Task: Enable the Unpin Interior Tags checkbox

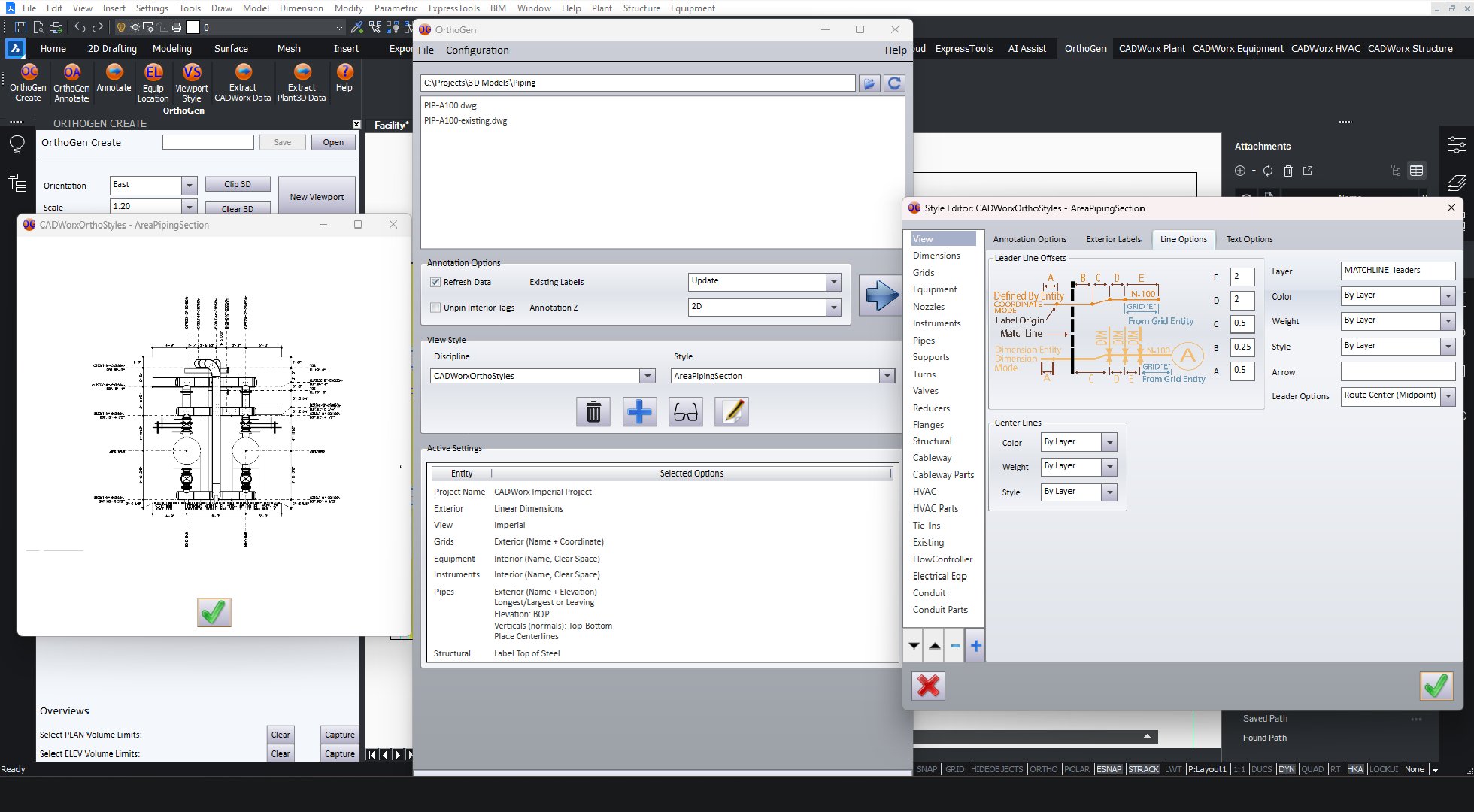Action: (x=435, y=308)
